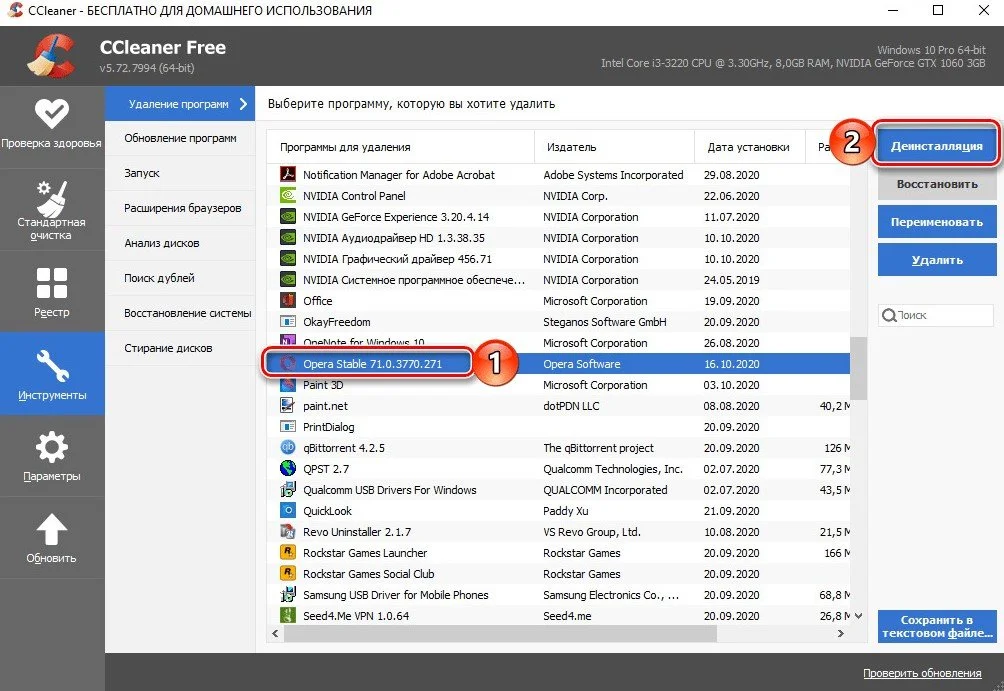Open the Registry grid icon
Screen dimensions: 1004x691
pyautogui.click(x=51, y=282)
